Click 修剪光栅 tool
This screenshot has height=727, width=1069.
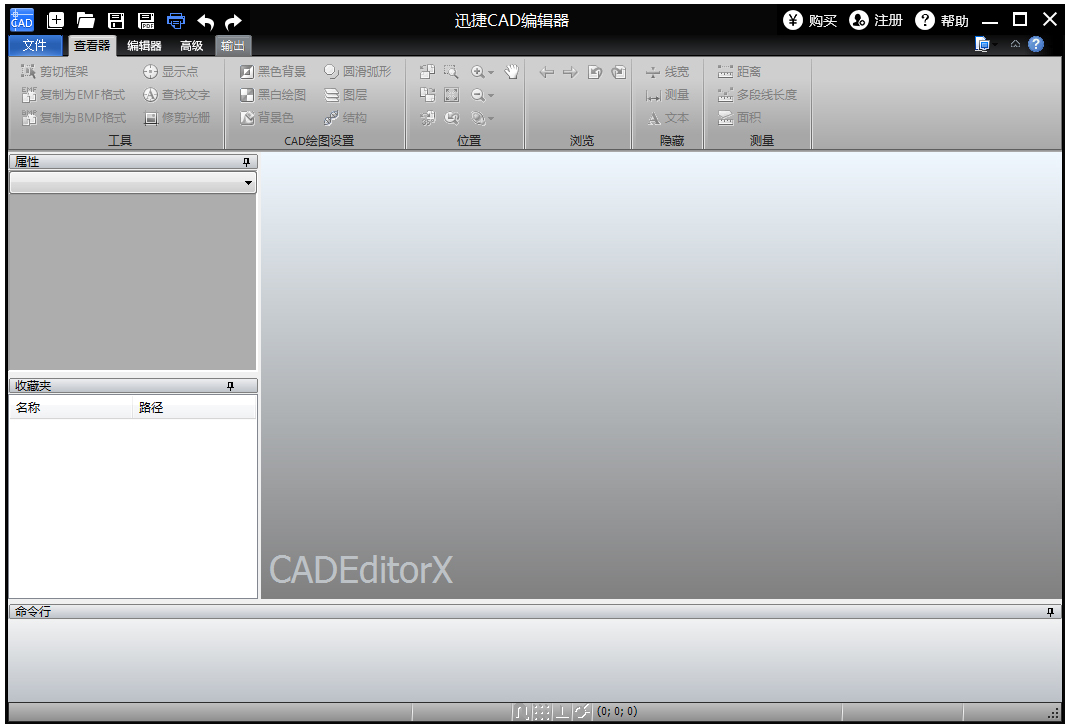pyautogui.click(x=177, y=118)
